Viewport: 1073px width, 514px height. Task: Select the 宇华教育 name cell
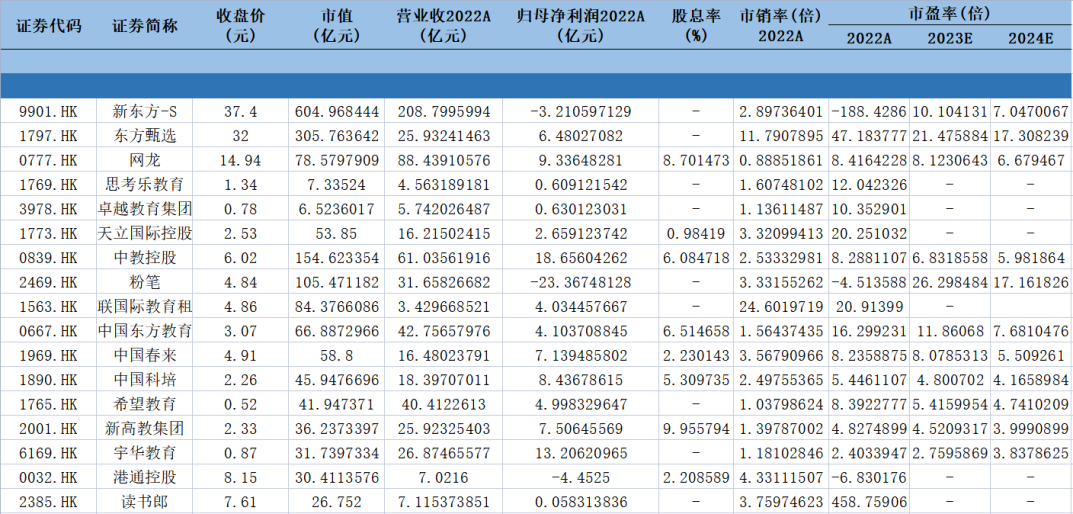pyautogui.click(x=145, y=452)
